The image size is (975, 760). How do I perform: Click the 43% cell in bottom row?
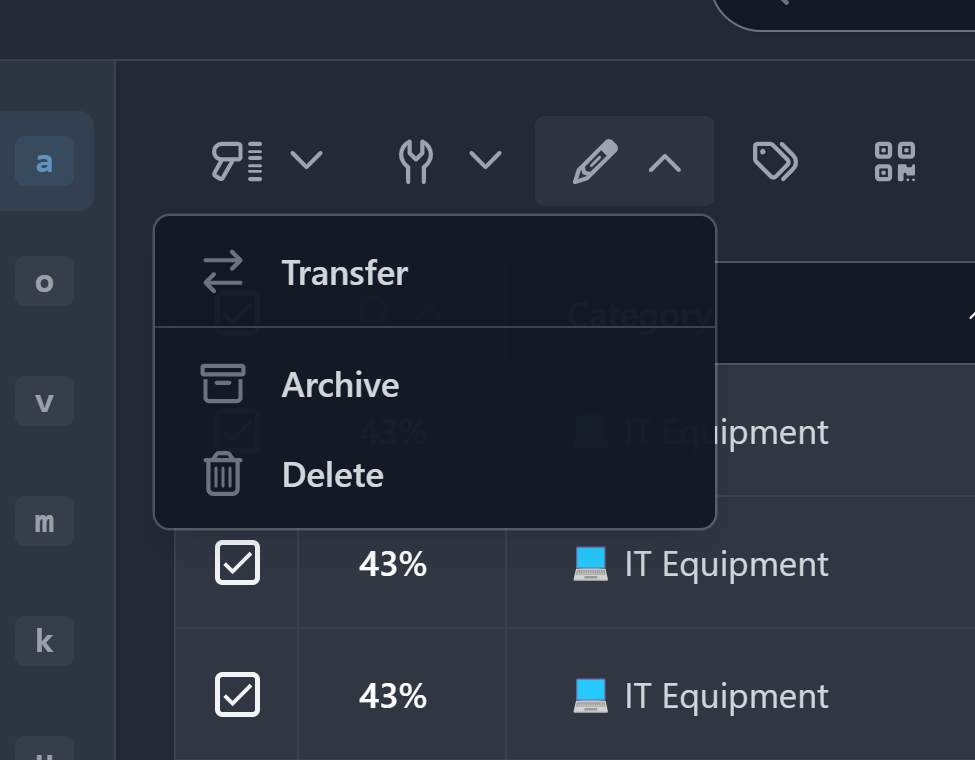coord(393,696)
